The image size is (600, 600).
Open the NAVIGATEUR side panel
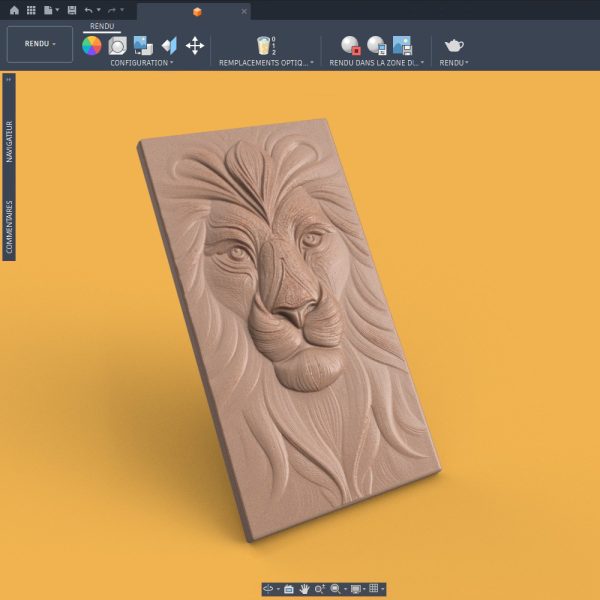(9, 142)
